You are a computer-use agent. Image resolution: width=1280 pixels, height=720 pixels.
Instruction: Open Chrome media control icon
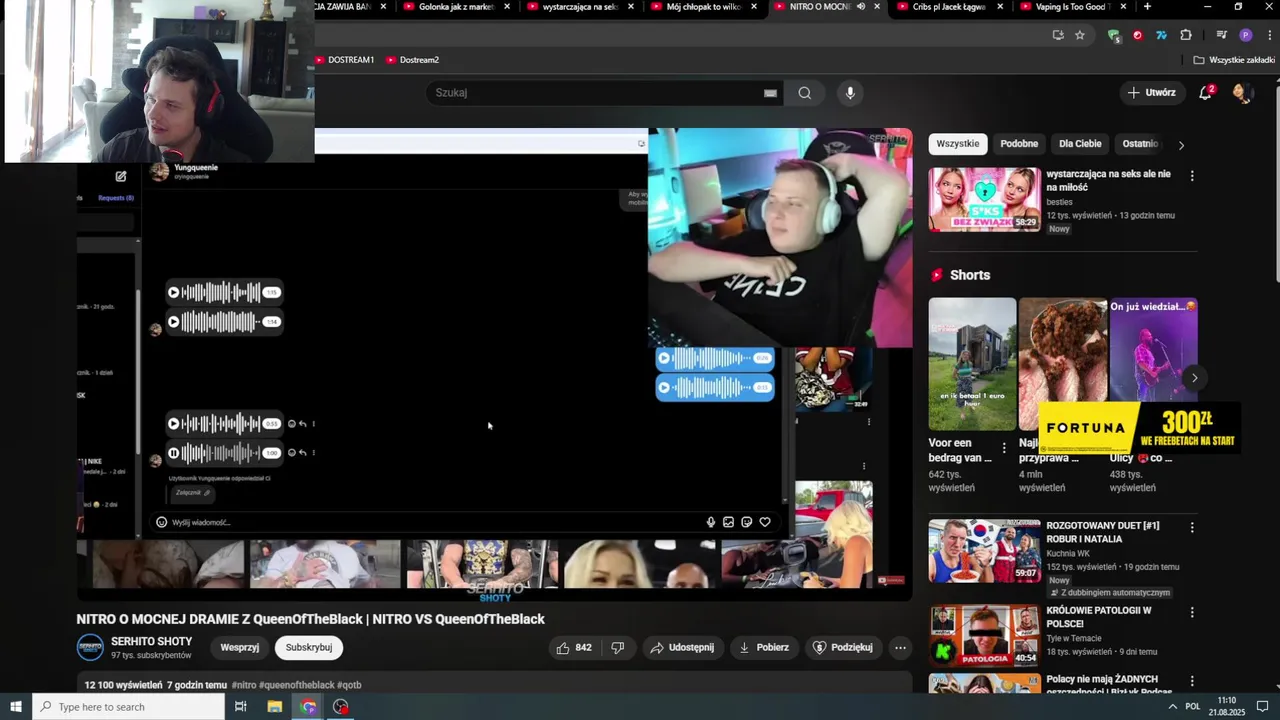point(1221,35)
